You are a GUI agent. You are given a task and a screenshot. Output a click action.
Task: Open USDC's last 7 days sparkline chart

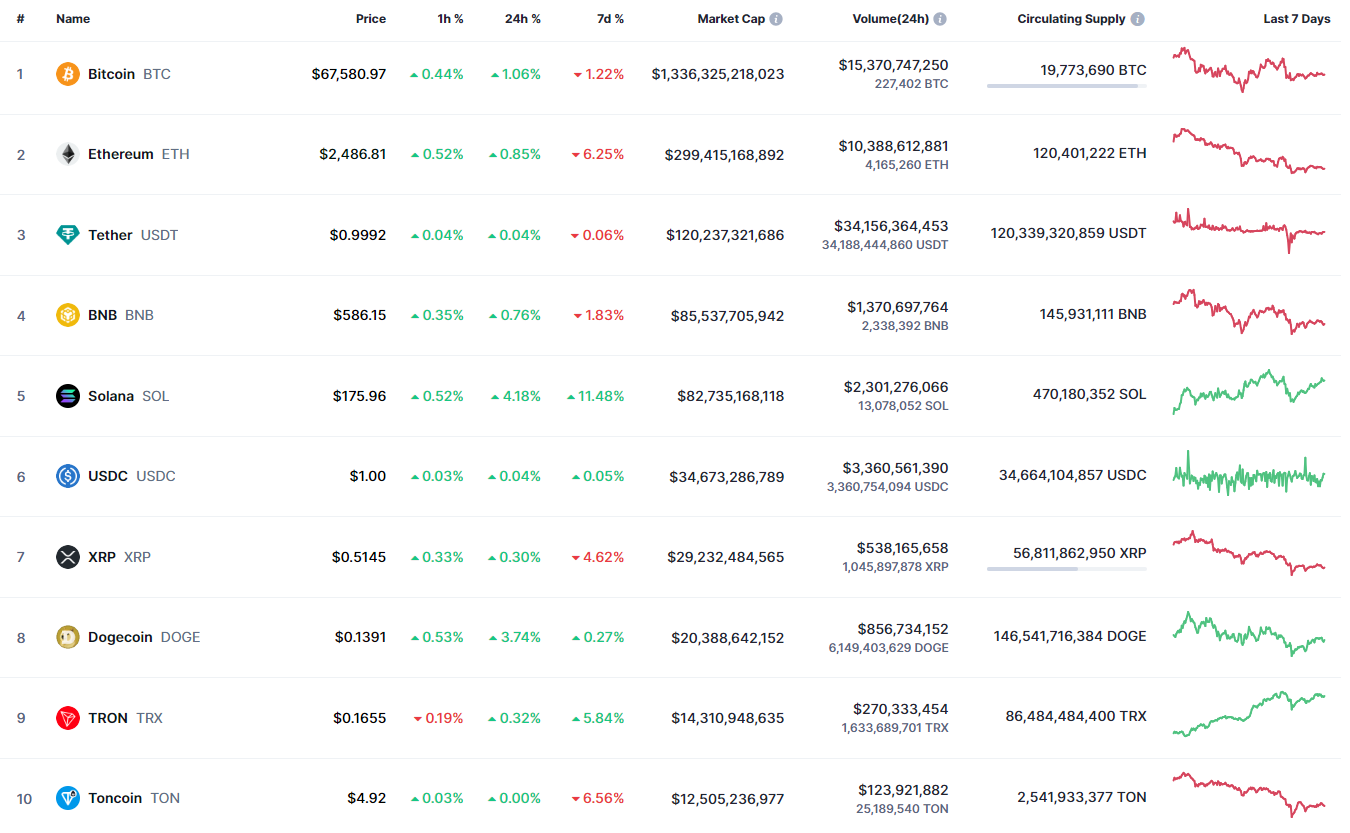(x=1249, y=474)
